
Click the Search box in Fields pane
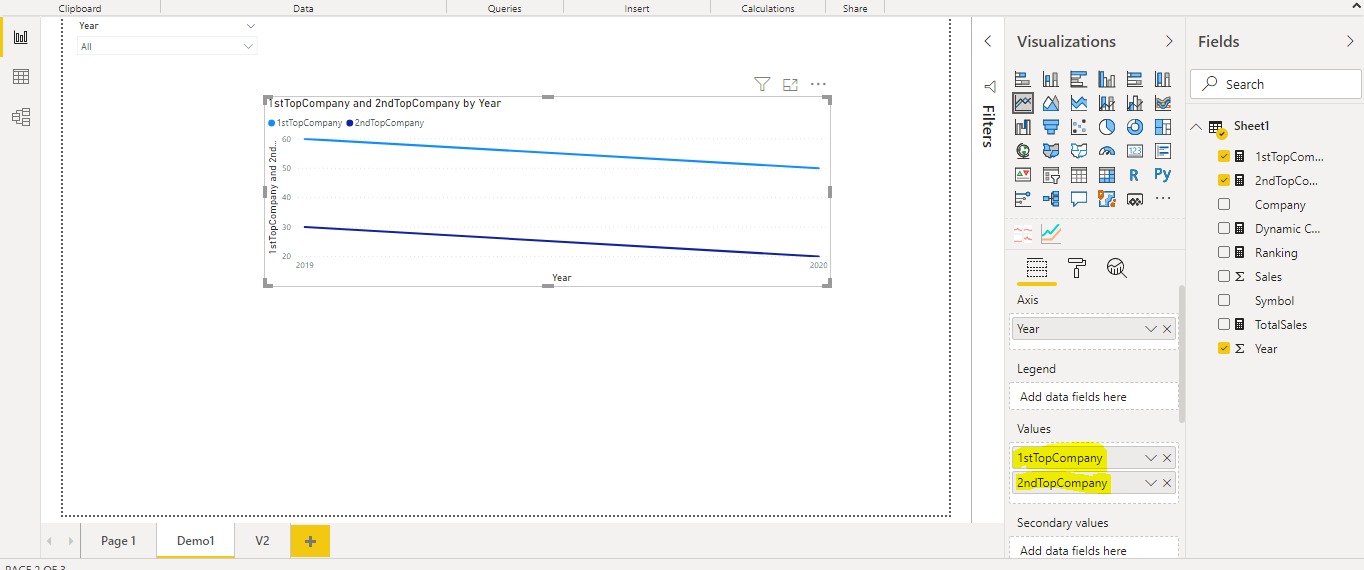tap(1276, 85)
